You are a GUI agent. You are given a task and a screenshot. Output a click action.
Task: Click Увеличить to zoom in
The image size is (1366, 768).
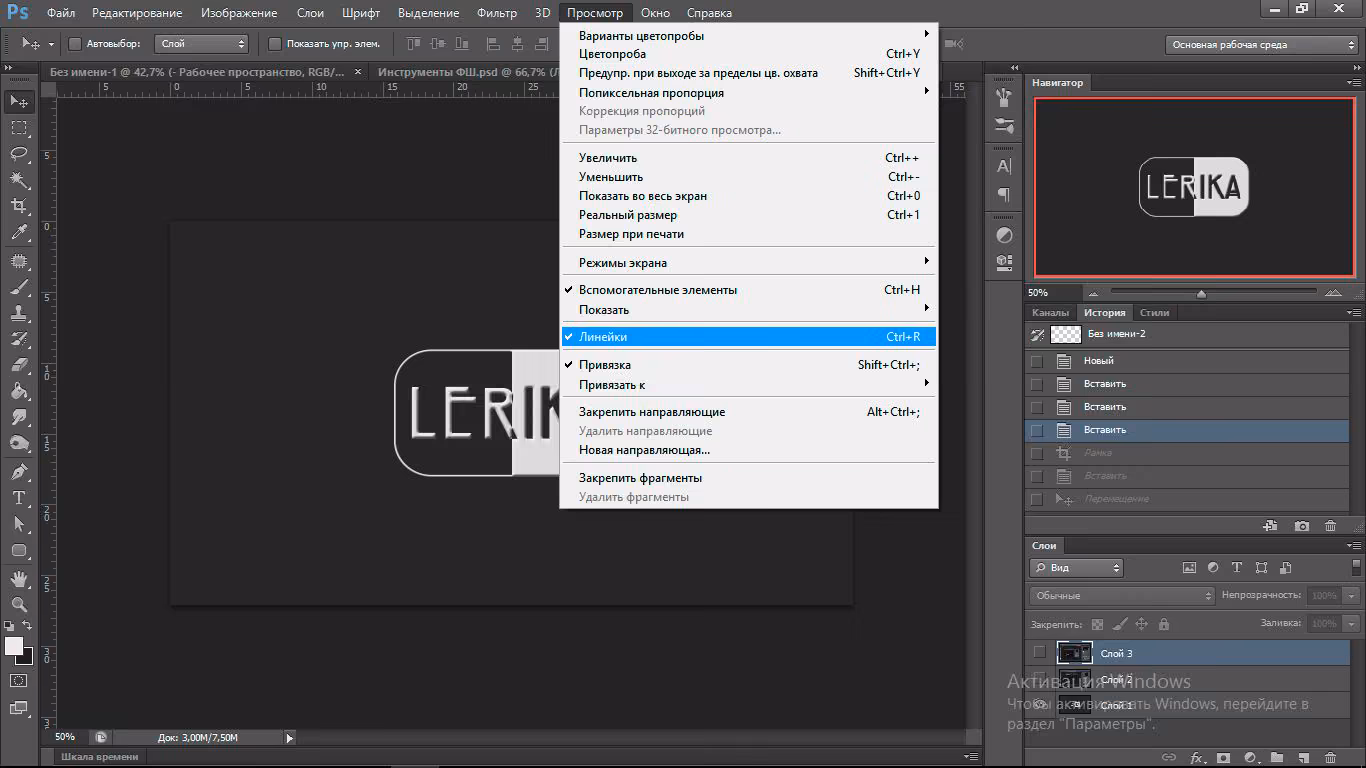click(748, 158)
